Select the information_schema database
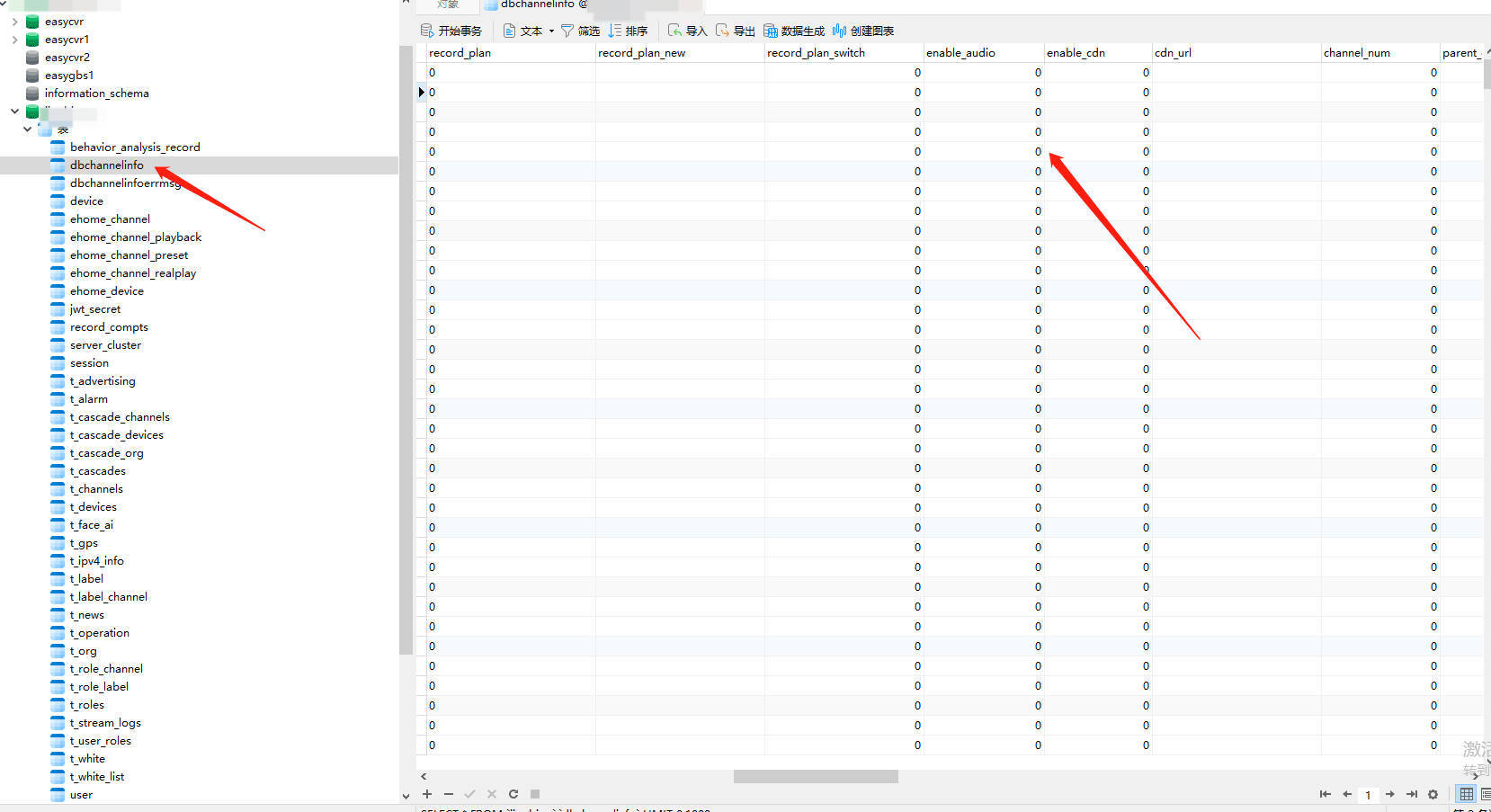Image resolution: width=1491 pixels, height=812 pixels. tap(97, 94)
